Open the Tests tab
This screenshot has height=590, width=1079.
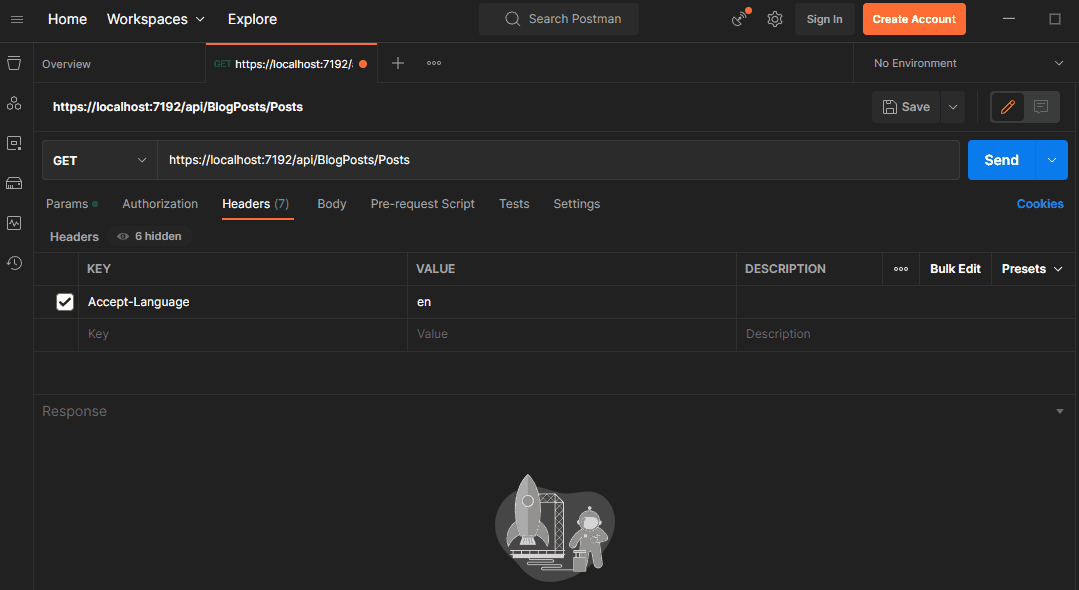(514, 204)
